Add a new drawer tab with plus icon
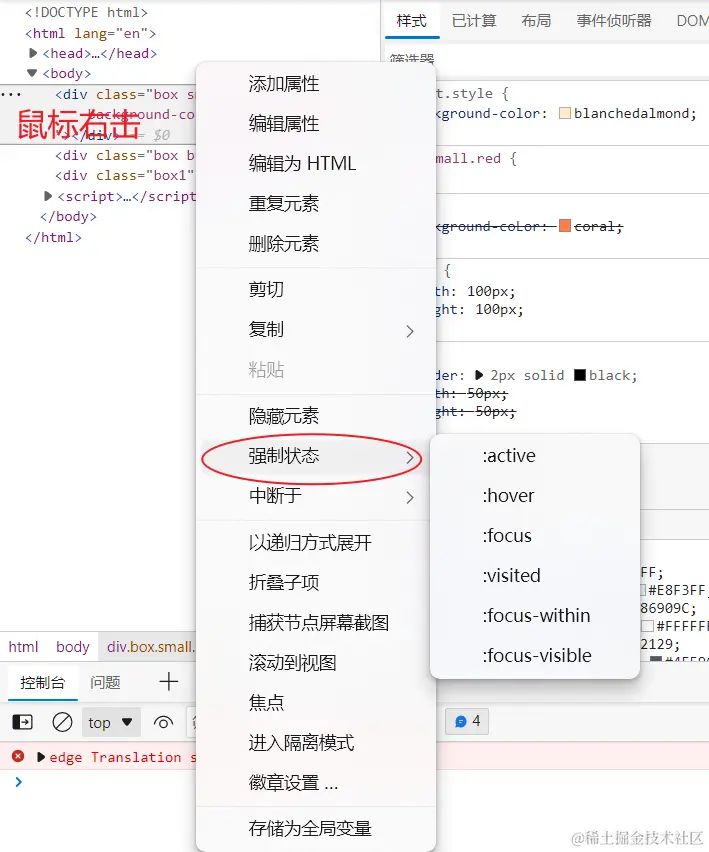Viewport: 709px width, 852px height. (169, 681)
